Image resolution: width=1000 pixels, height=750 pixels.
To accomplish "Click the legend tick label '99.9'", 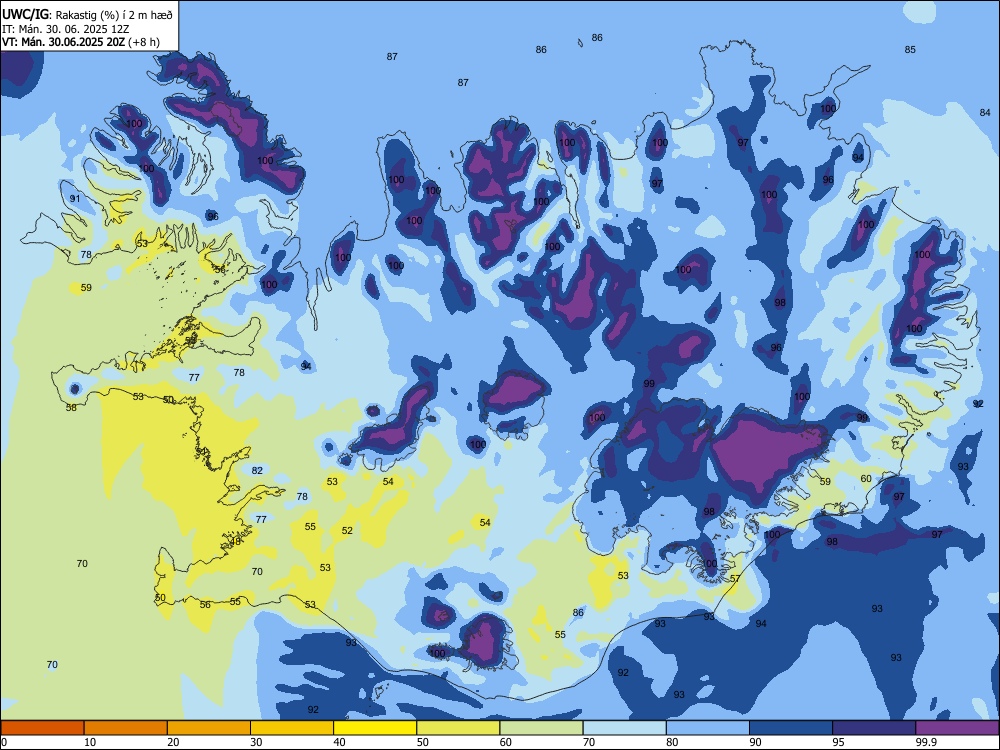I will [x=925, y=742].
